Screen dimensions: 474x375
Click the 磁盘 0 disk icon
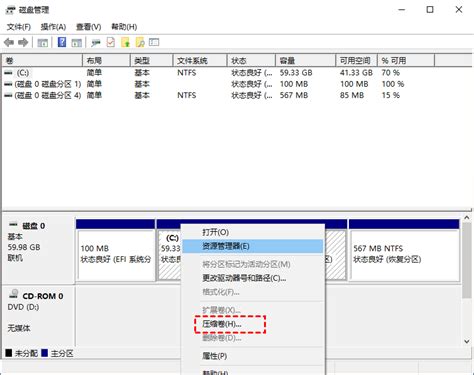(14, 224)
